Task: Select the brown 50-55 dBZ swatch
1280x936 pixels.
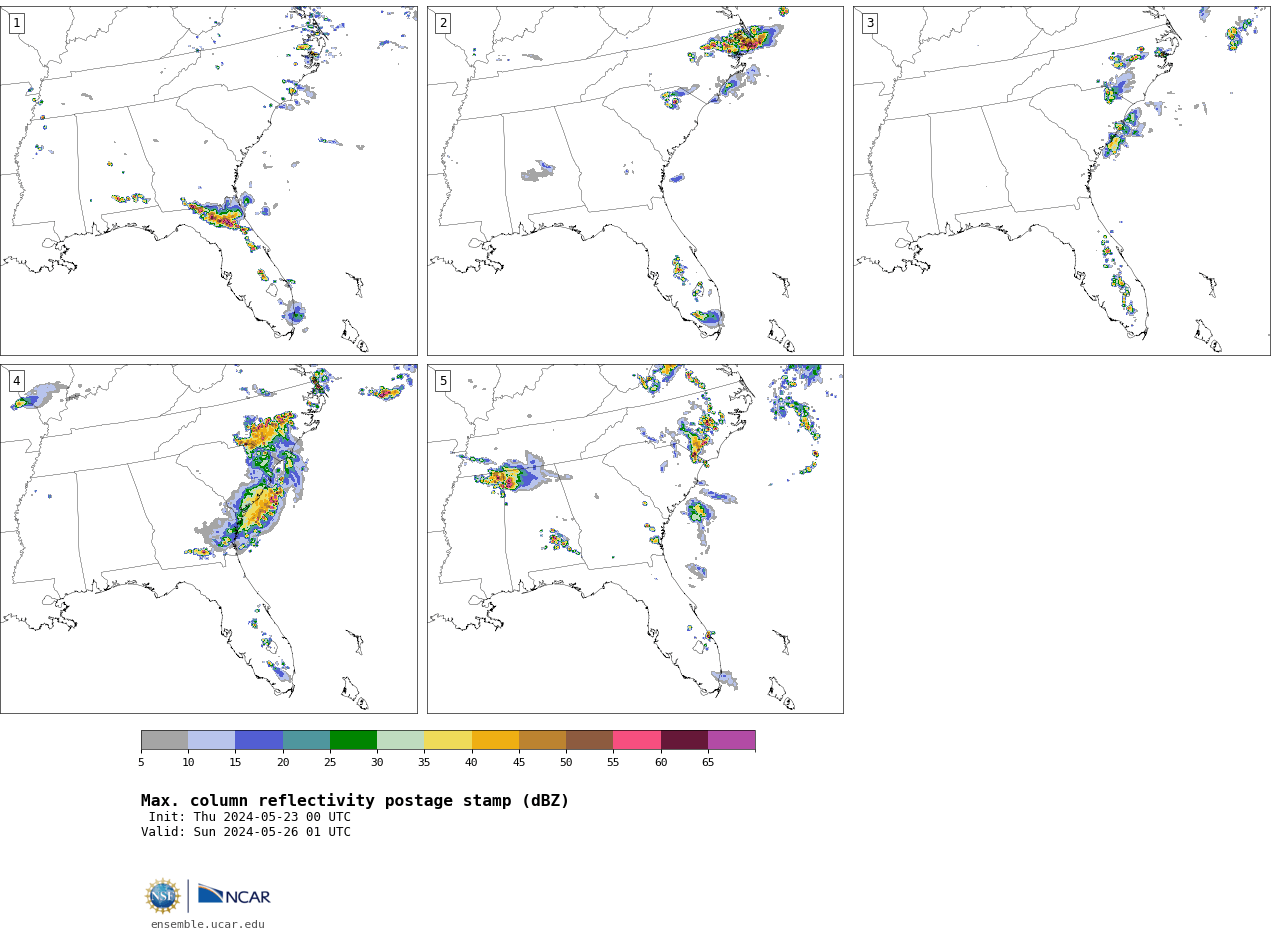Action: tap(590, 740)
